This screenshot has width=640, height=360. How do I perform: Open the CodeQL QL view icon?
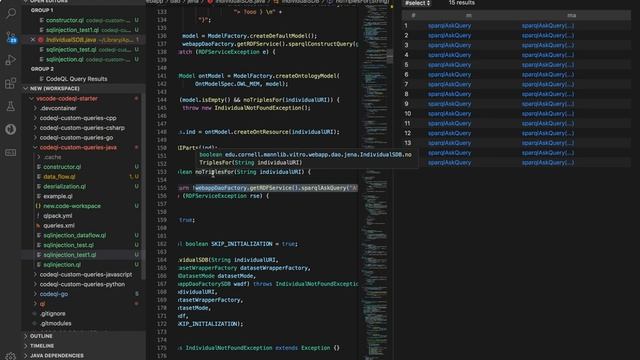[11, 152]
